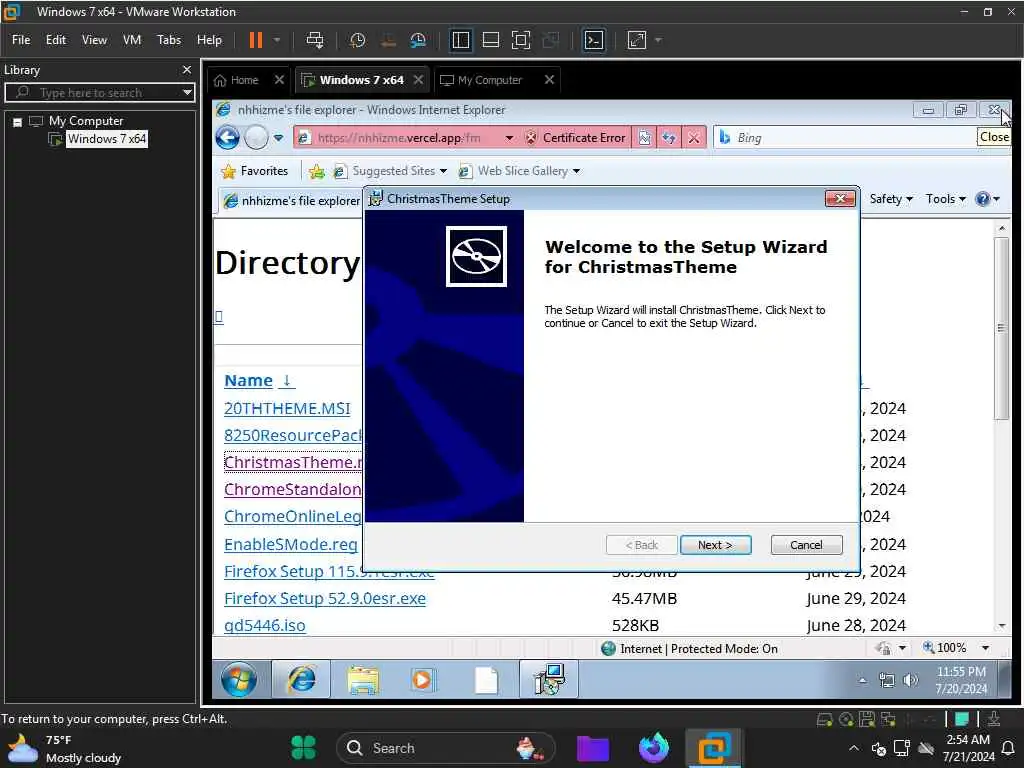Viewport: 1024px width, 768px height.
Task: Open the Windows 7 Start orb
Action: pyautogui.click(x=239, y=679)
